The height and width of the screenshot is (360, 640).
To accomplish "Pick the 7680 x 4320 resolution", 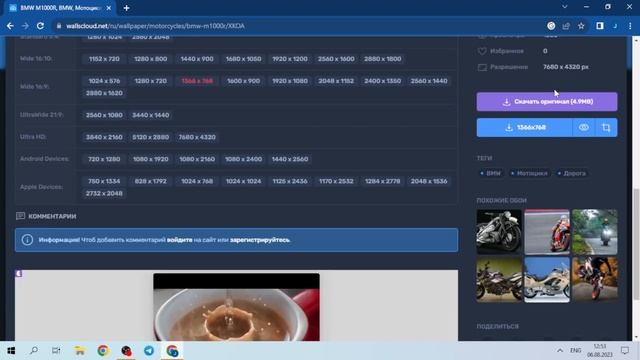I will click(197, 137).
